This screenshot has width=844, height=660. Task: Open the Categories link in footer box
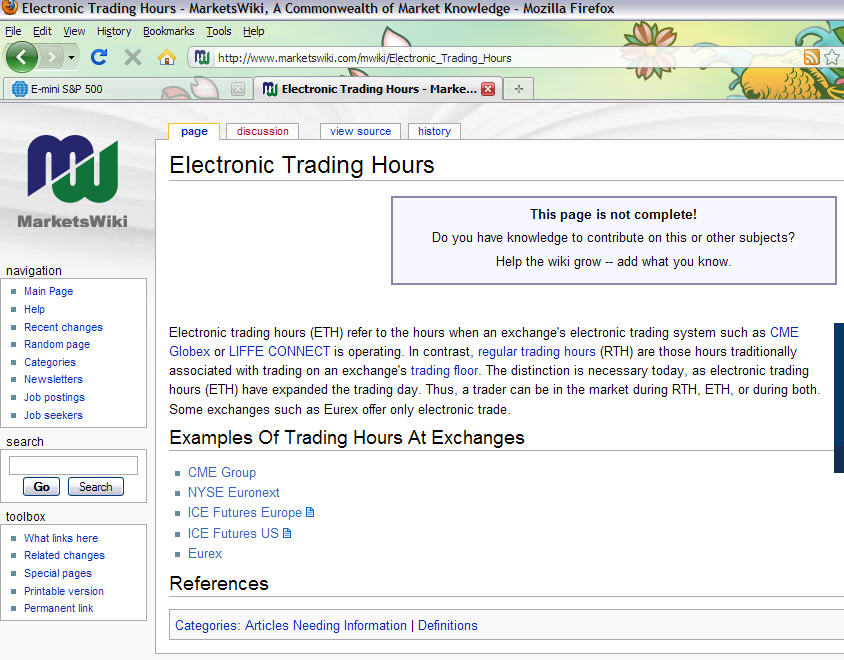205,626
